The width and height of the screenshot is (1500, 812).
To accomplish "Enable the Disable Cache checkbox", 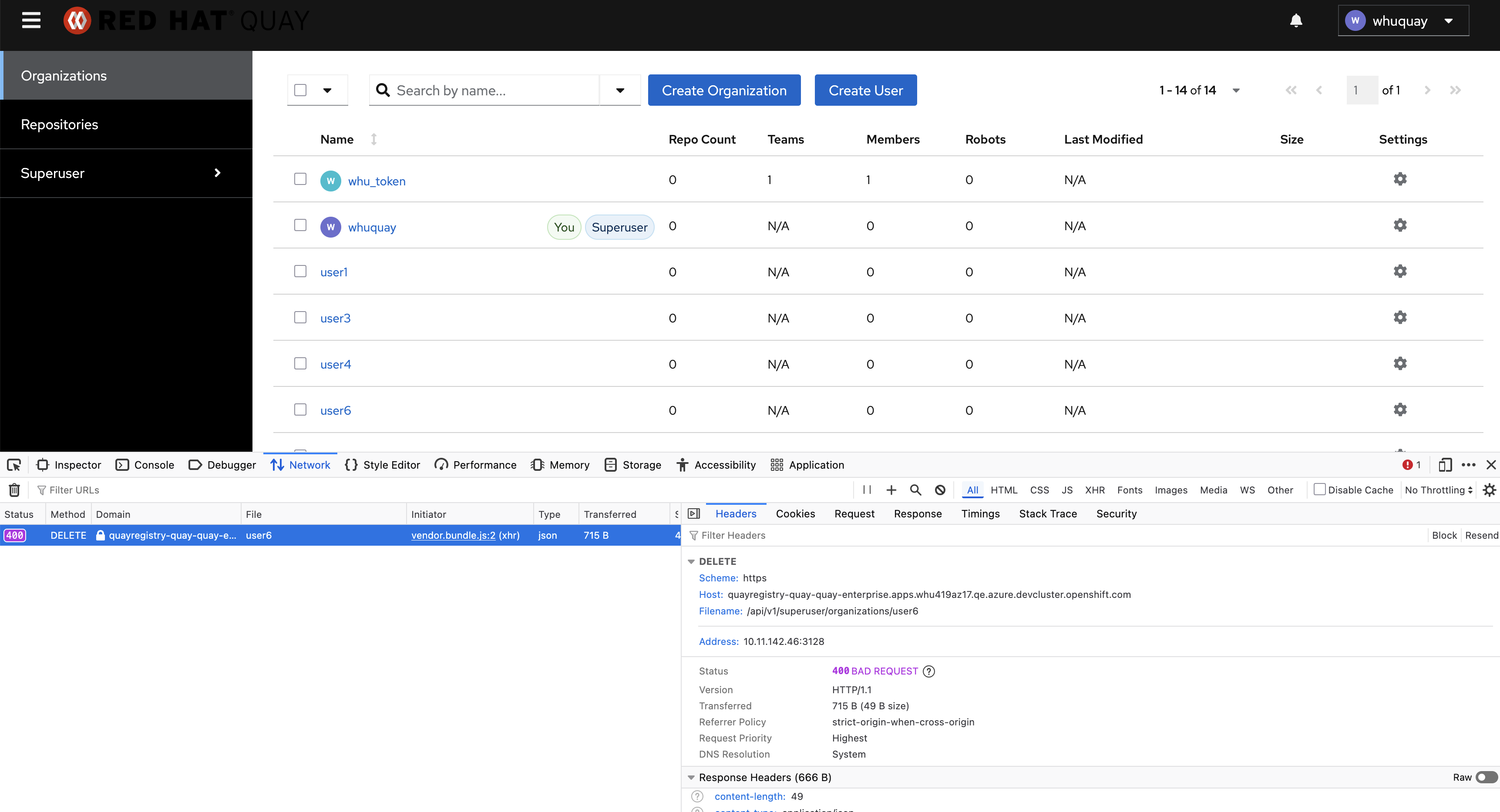I will pos(1319,490).
